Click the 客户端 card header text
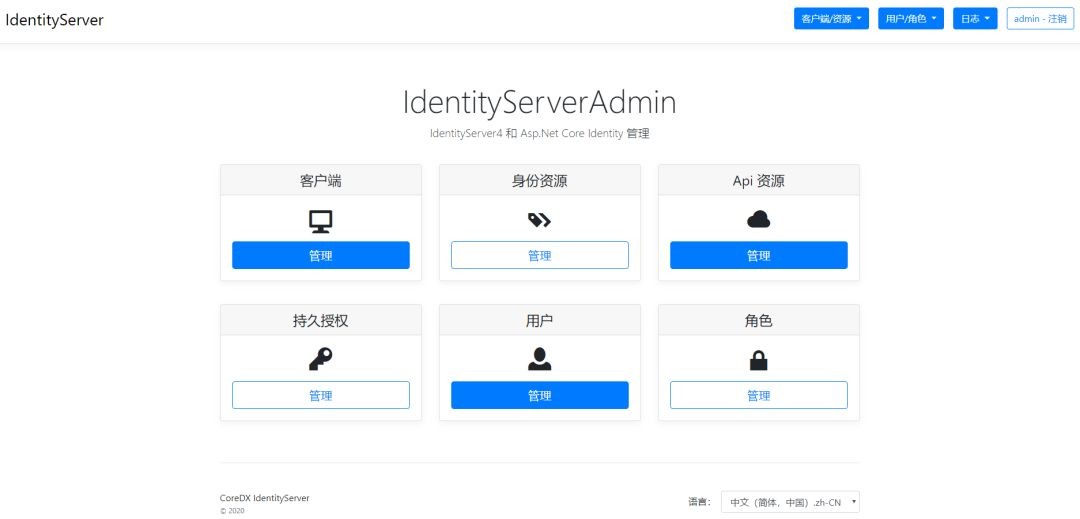Viewport: 1080px width, 519px height. [320, 181]
